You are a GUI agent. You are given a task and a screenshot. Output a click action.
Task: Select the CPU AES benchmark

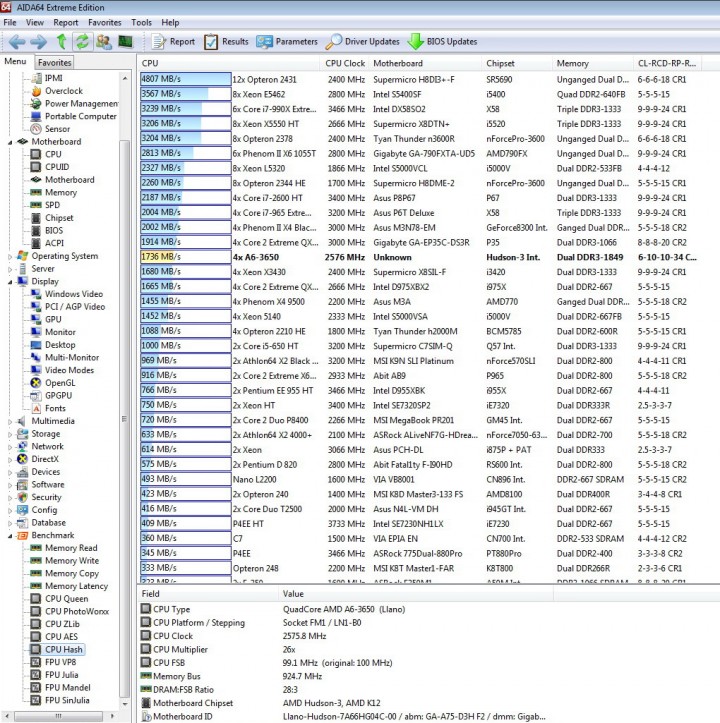click(x=61, y=637)
